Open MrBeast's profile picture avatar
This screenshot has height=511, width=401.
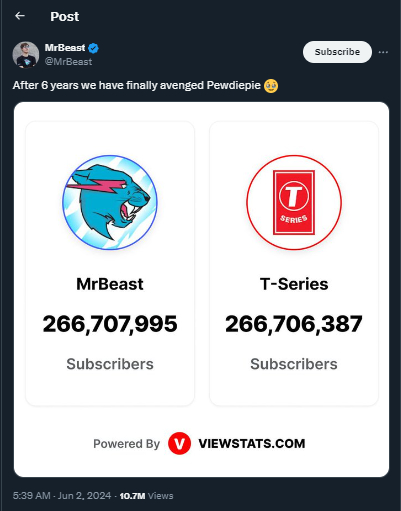26,55
